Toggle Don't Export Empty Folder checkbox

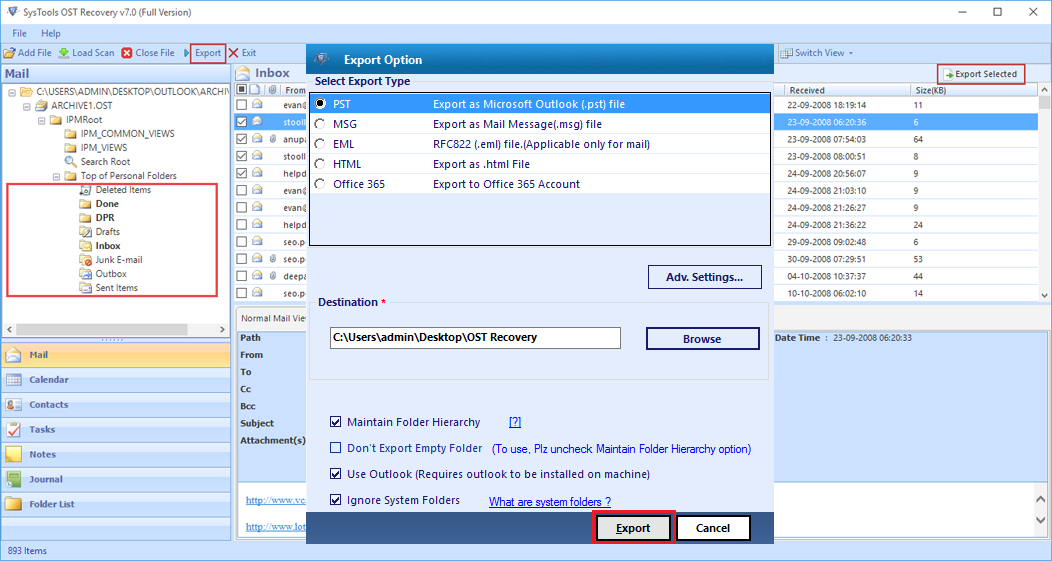tap(335, 448)
